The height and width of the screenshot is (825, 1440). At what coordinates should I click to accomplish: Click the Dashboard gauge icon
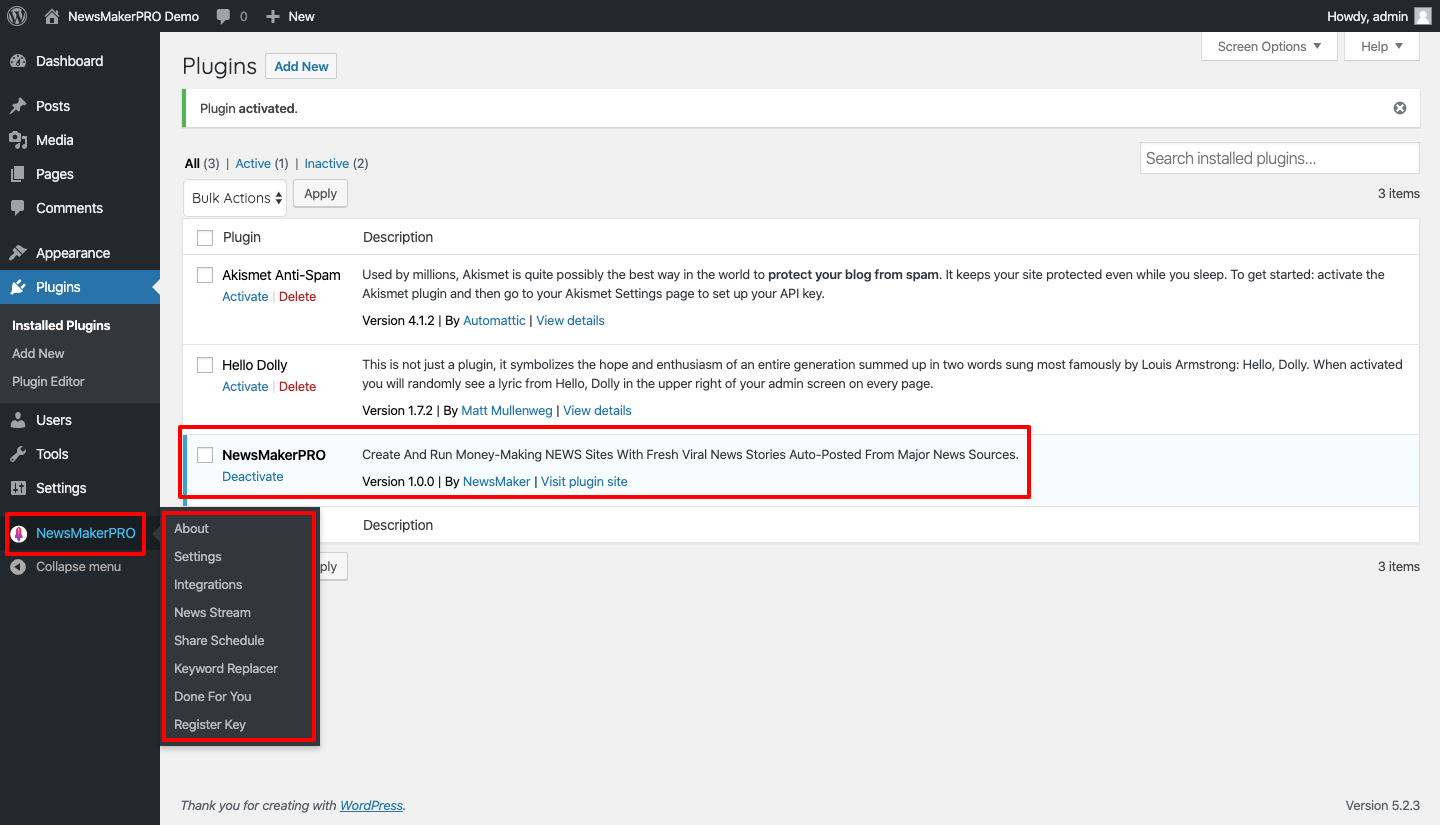point(18,61)
